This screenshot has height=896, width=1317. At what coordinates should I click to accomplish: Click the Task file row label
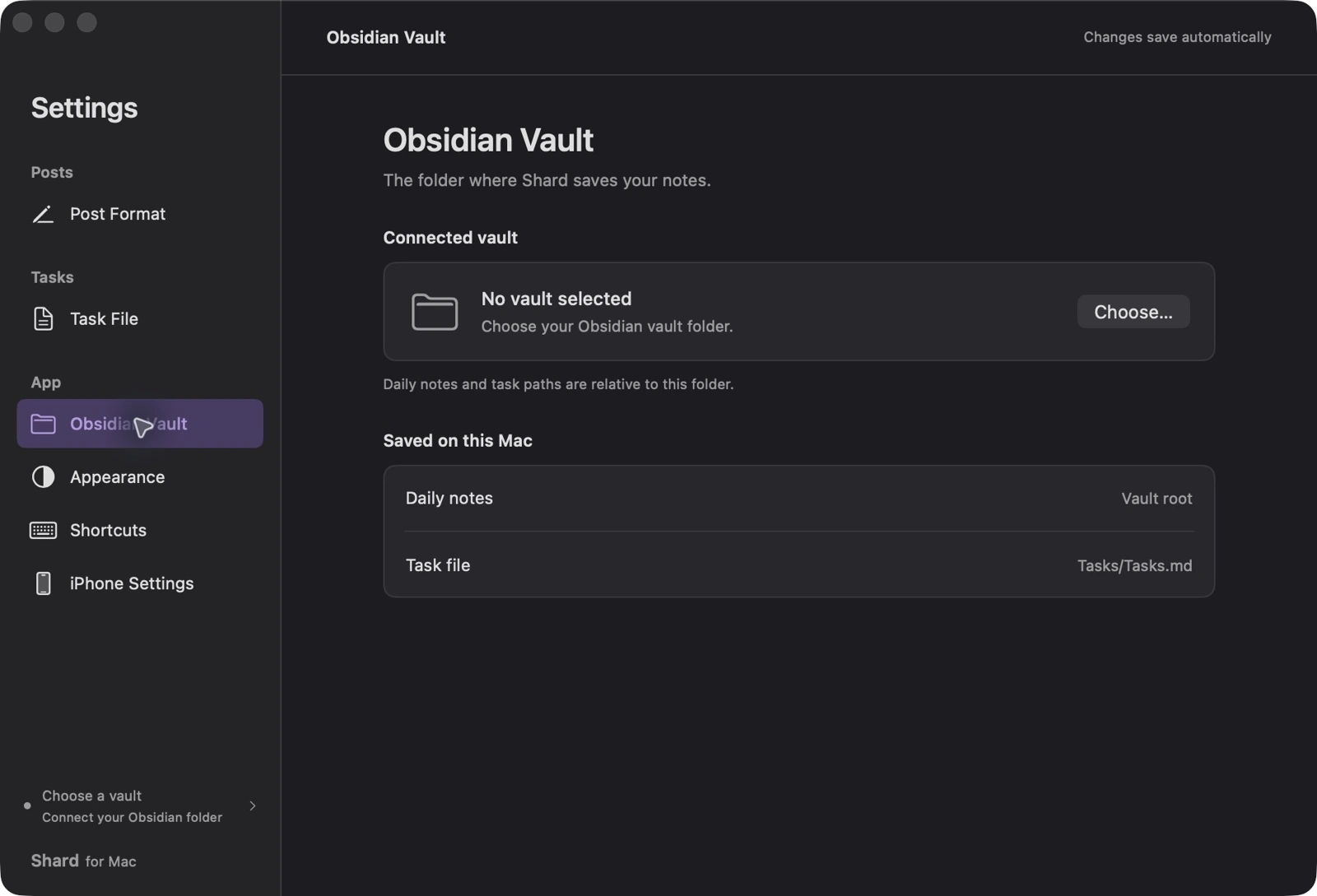point(438,565)
